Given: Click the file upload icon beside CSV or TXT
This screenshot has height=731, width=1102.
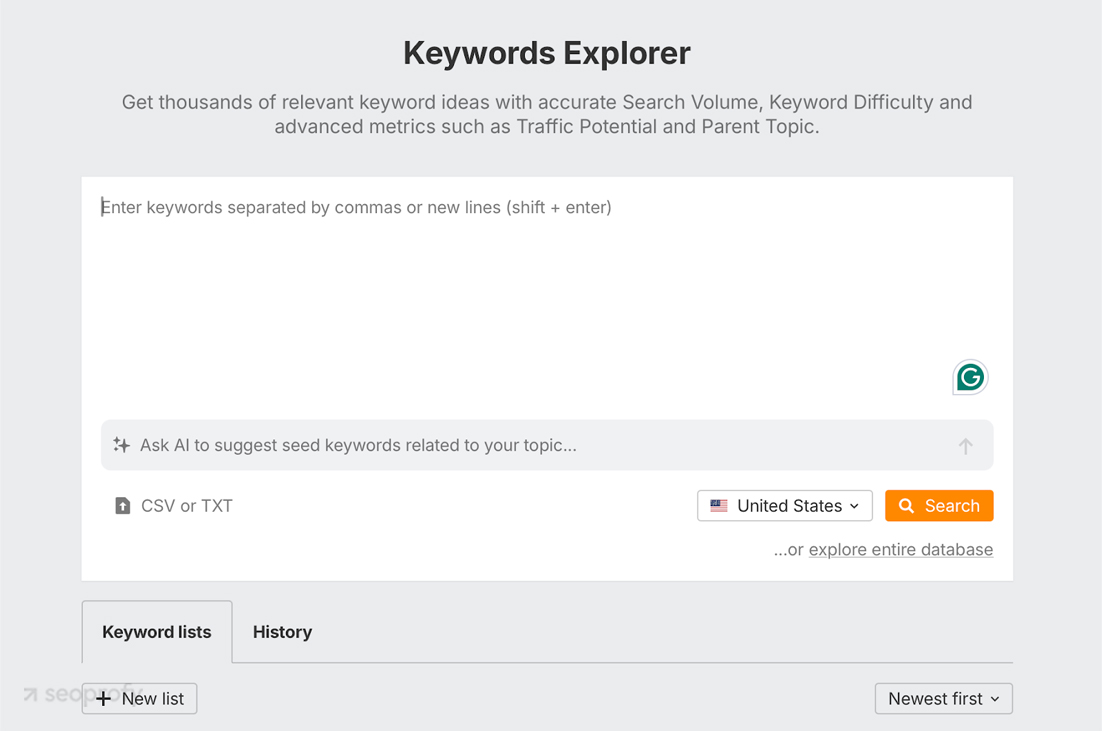Looking at the screenshot, I should point(122,506).
